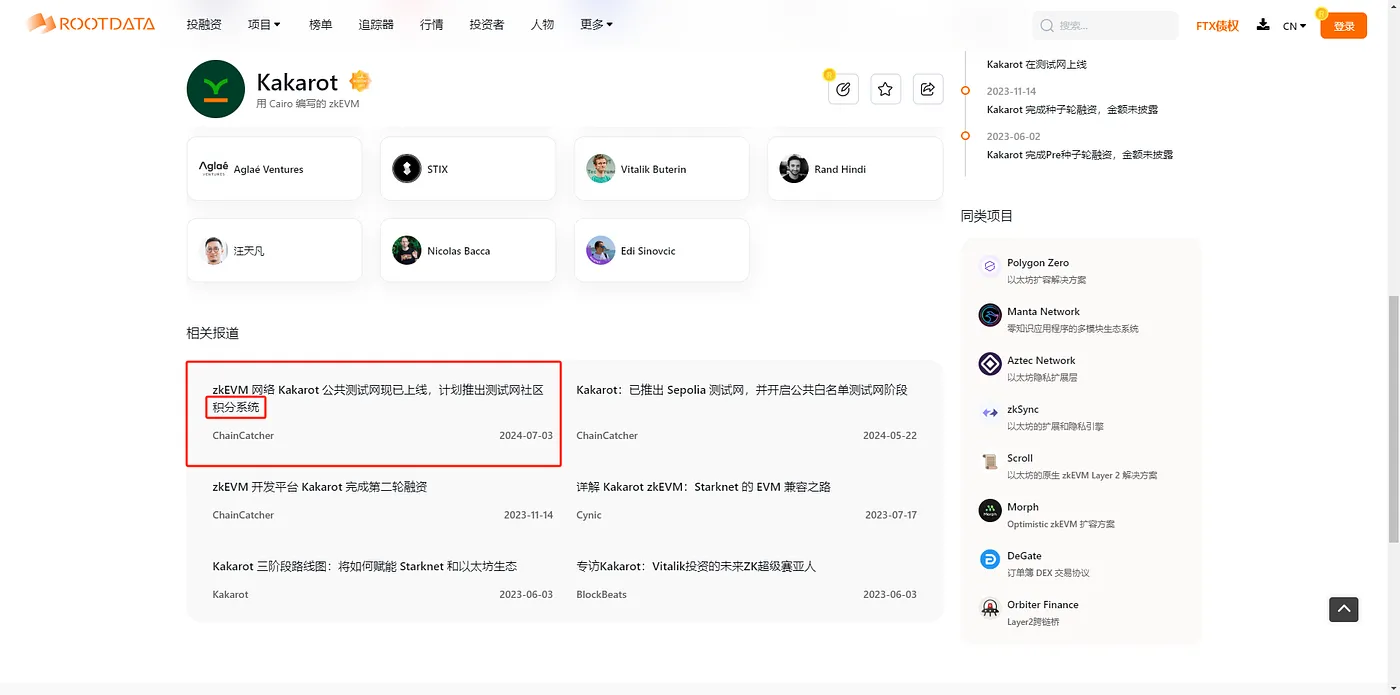Click the Aglaé Ventures logo
The height and width of the screenshot is (695, 1400).
point(213,169)
